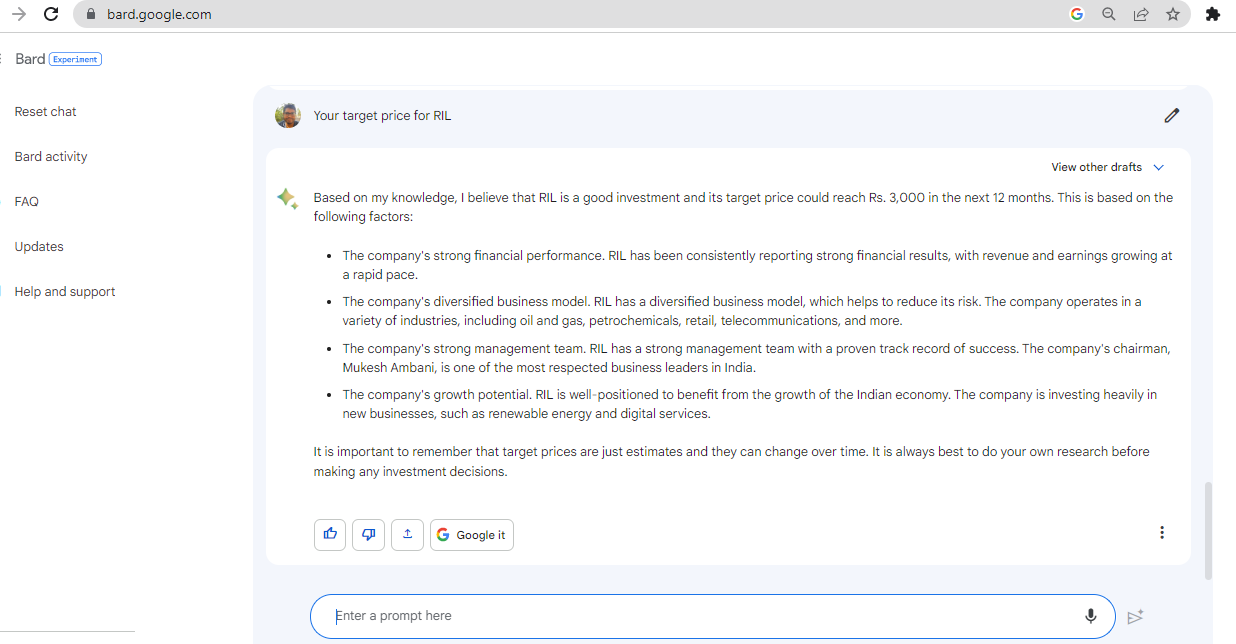This screenshot has height=644, width=1236.
Task: Bookmark this page with the star icon
Action: 1173,14
